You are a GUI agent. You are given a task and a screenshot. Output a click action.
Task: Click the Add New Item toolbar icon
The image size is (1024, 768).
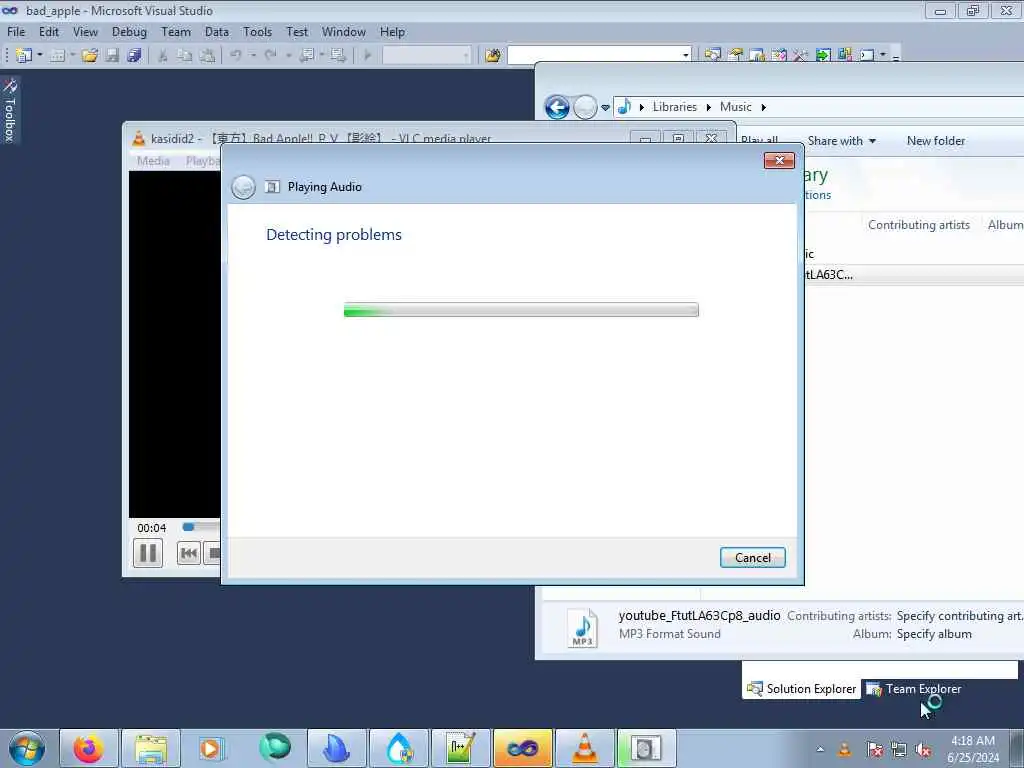[57, 56]
